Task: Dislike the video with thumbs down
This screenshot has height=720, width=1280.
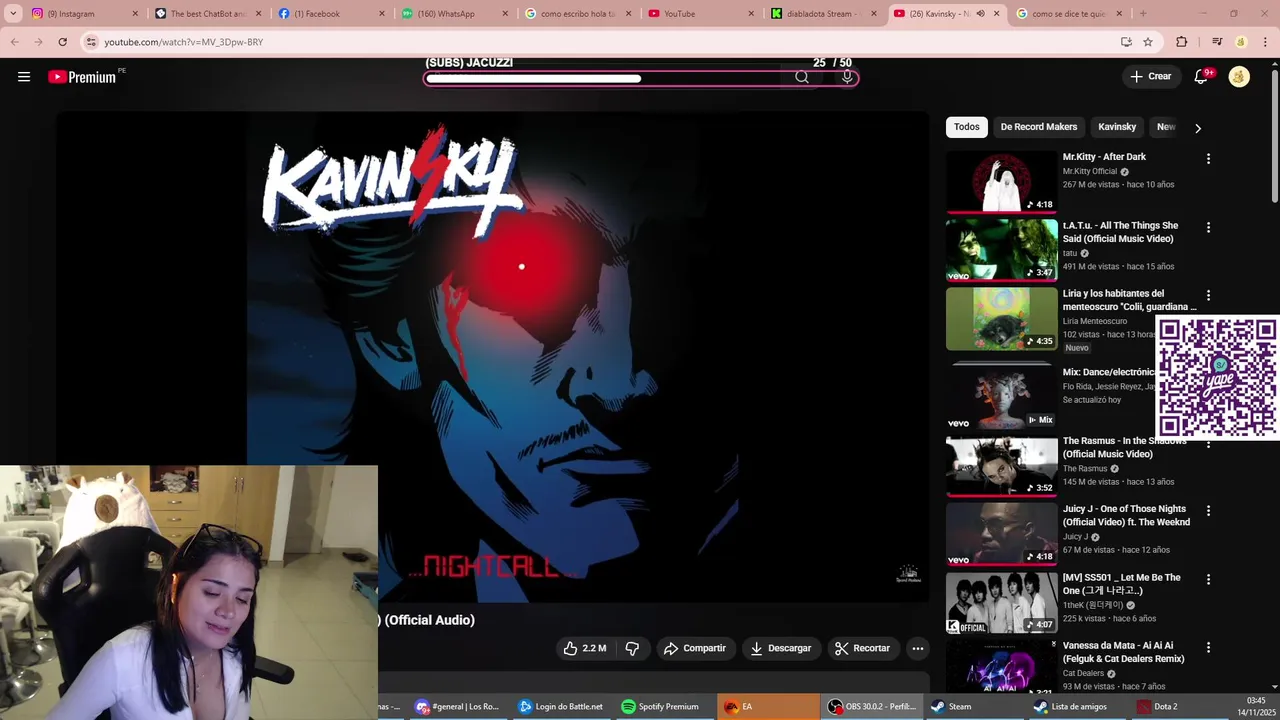Action: pos(632,648)
